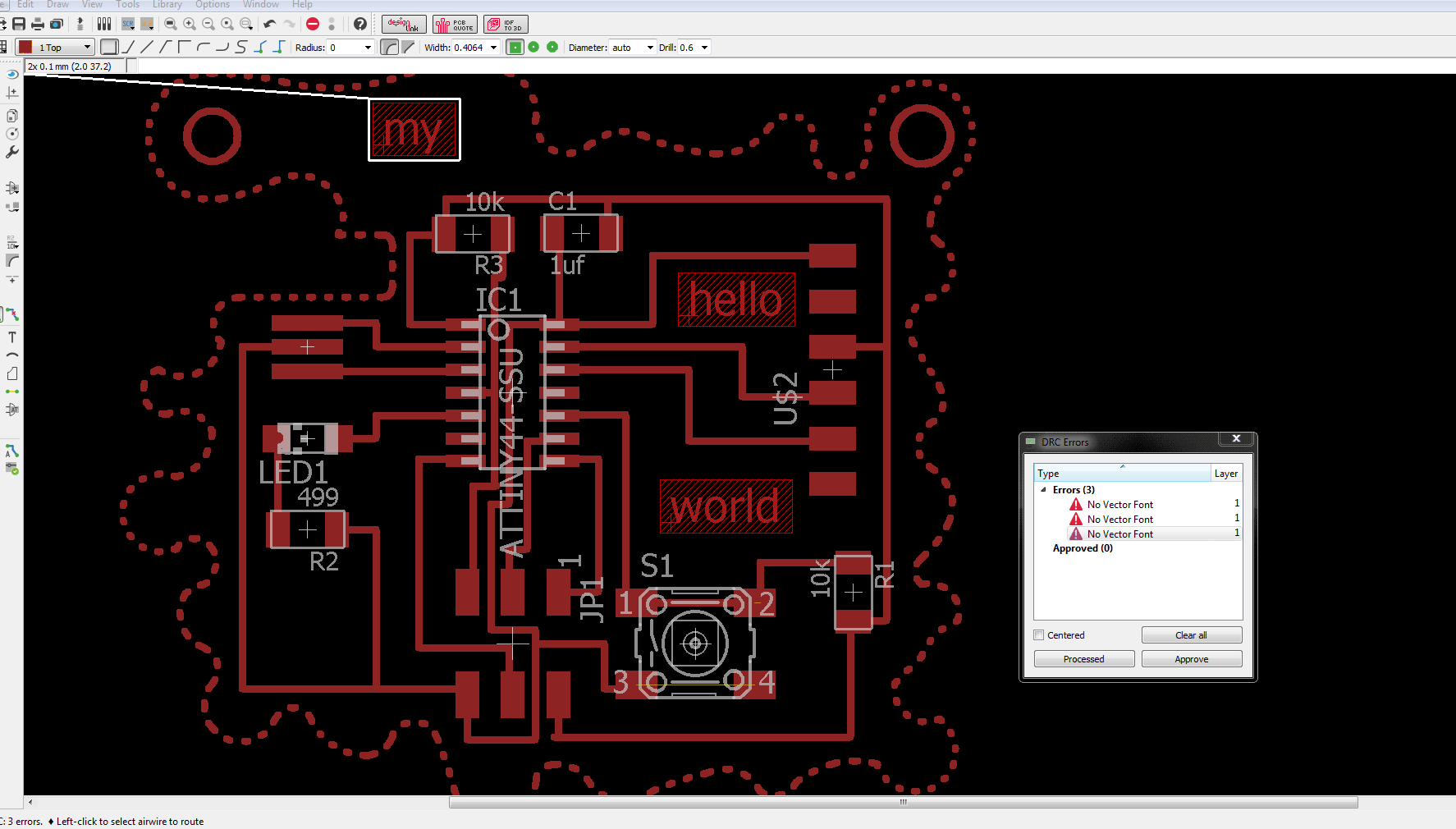This screenshot has height=829, width=1456.
Task: Open the Tools menu
Action: (127, 5)
